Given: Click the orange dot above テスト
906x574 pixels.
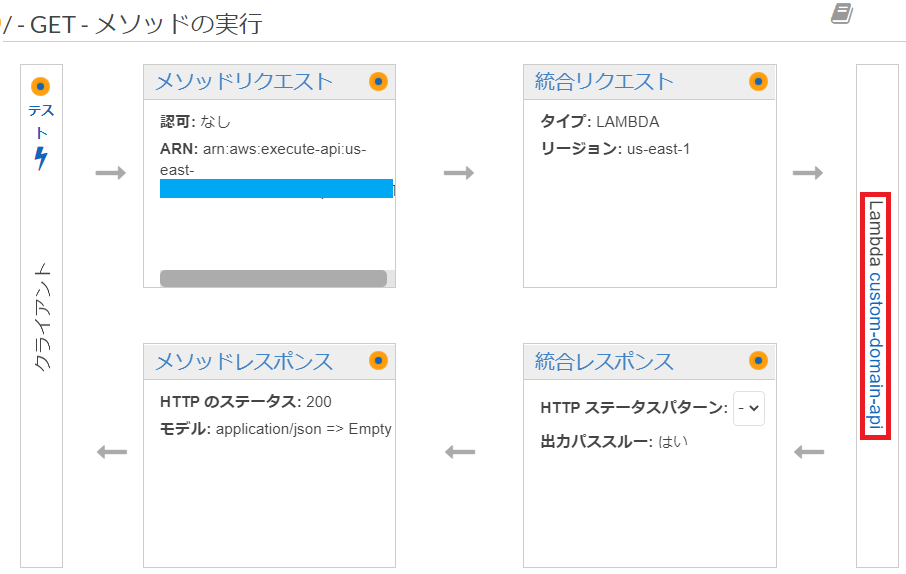Looking at the screenshot, I should click(40, 87).
